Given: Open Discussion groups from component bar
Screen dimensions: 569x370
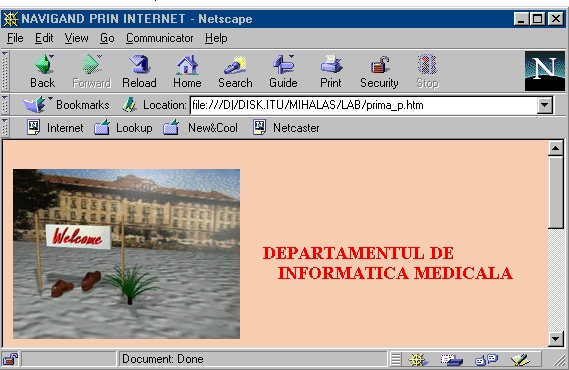Looking at the screenshot, I should click(x=486, y=359).
